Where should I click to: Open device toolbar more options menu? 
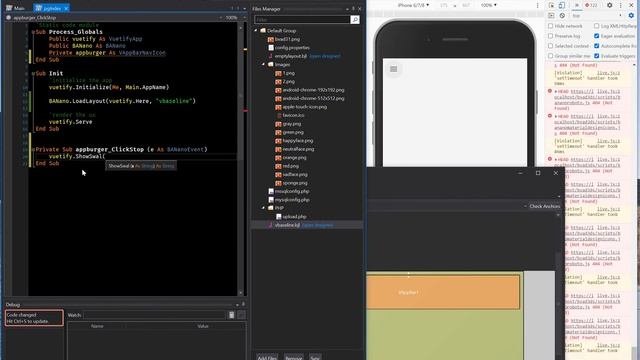coord(537,5)
